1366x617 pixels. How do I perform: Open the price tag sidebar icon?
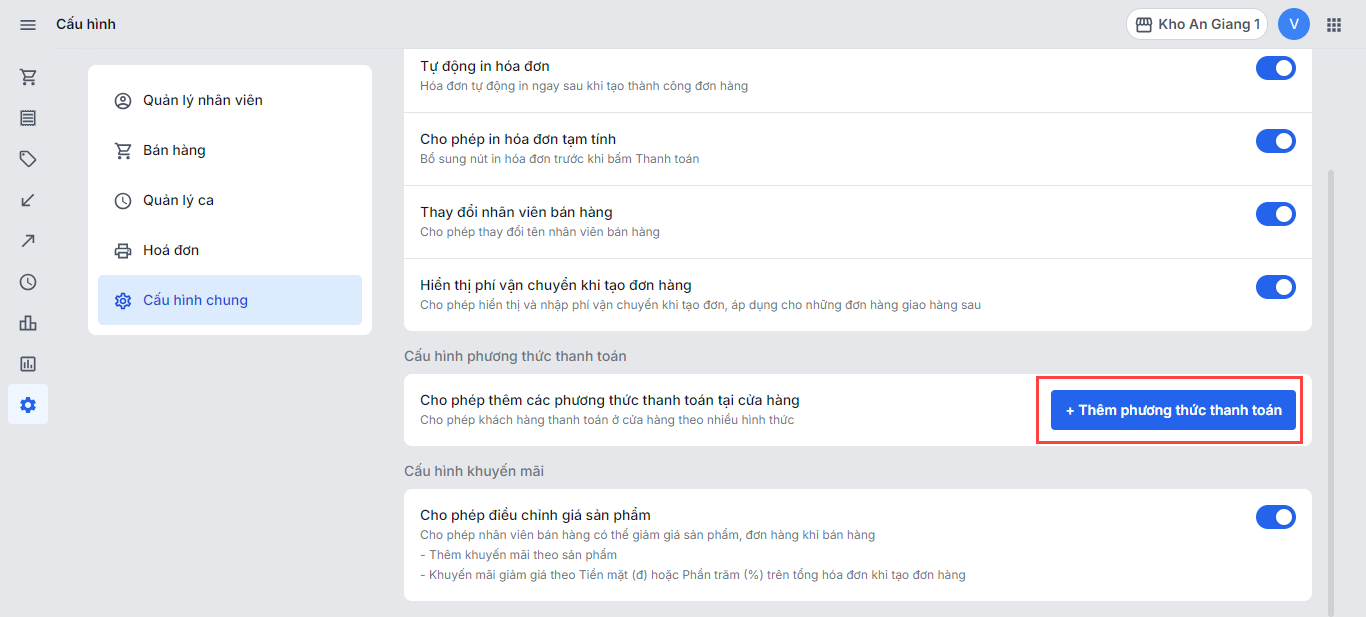click(x=28, y=159)
